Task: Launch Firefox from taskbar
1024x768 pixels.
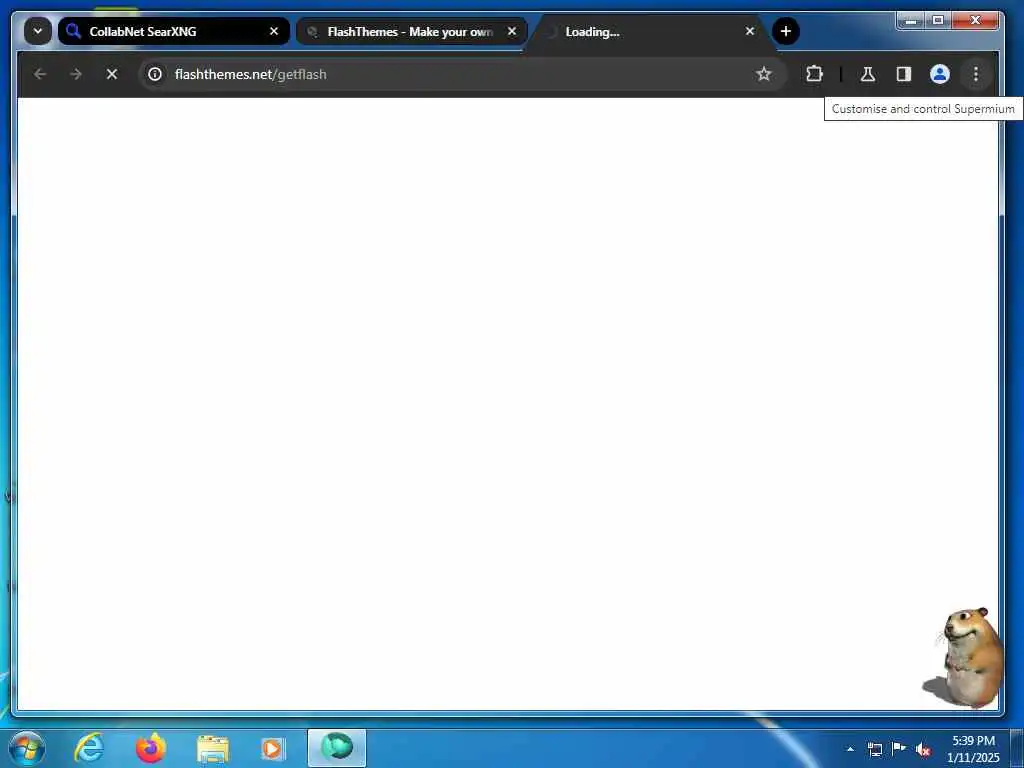Action: tap(151, 748)
